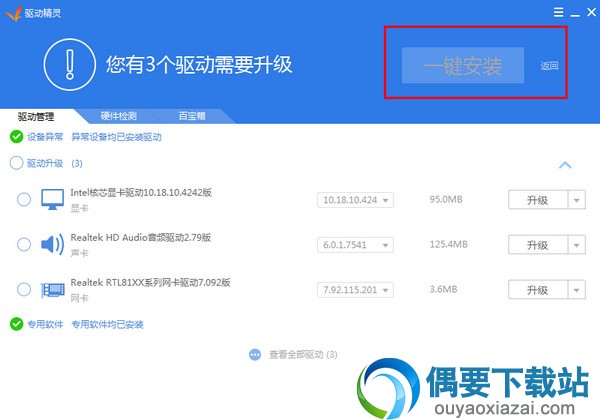Click Realtek HD Audio音频驱动2.79版 title
This screenshot has height=420, width=600.
click(x=140, y=237)
